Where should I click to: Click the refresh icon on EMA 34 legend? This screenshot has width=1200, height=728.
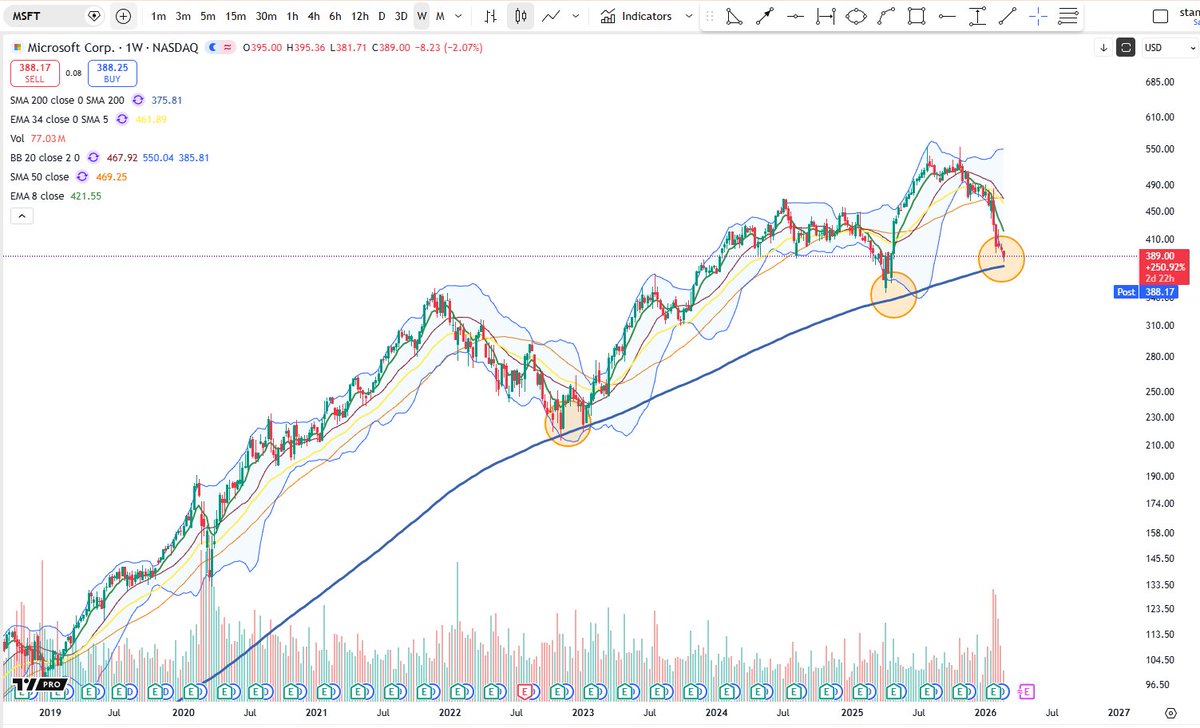coord(122,119)
